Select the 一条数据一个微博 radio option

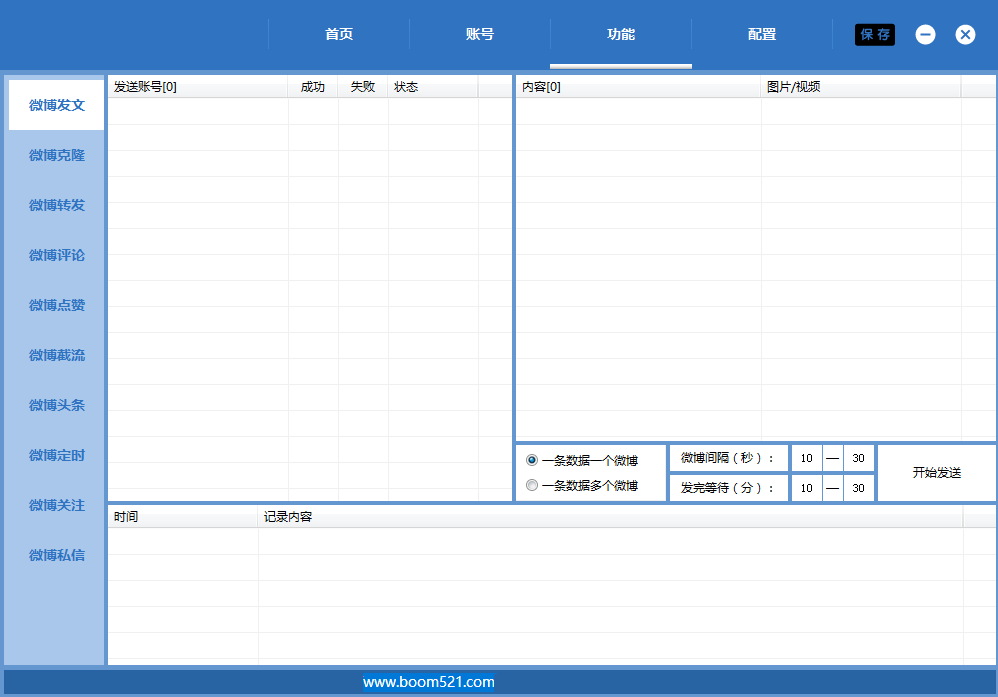click(582, 460)
